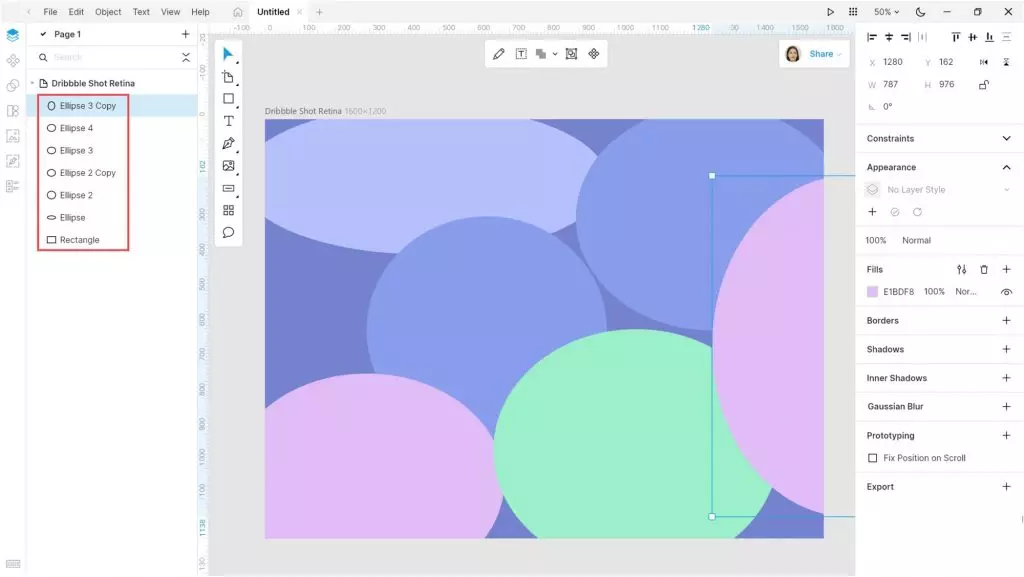Click the pencil edit icon in top toolbar
Image resolution: width=1024 pixels, height=577 pixels.
pyautogui.click(x=499, y=54)
